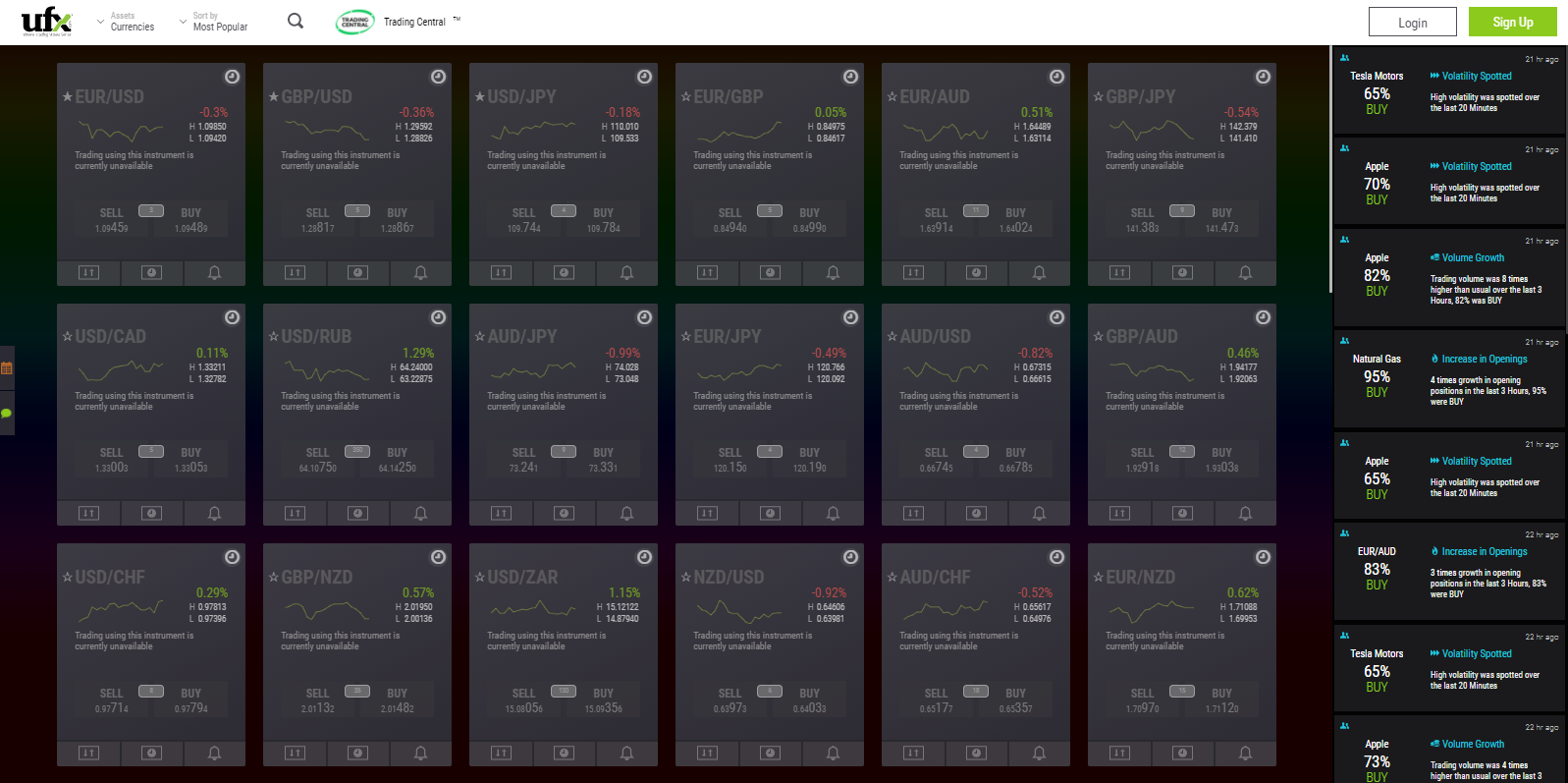
Task: Click SELL on the EUR/USD card
Action: [x=111, y=220]
